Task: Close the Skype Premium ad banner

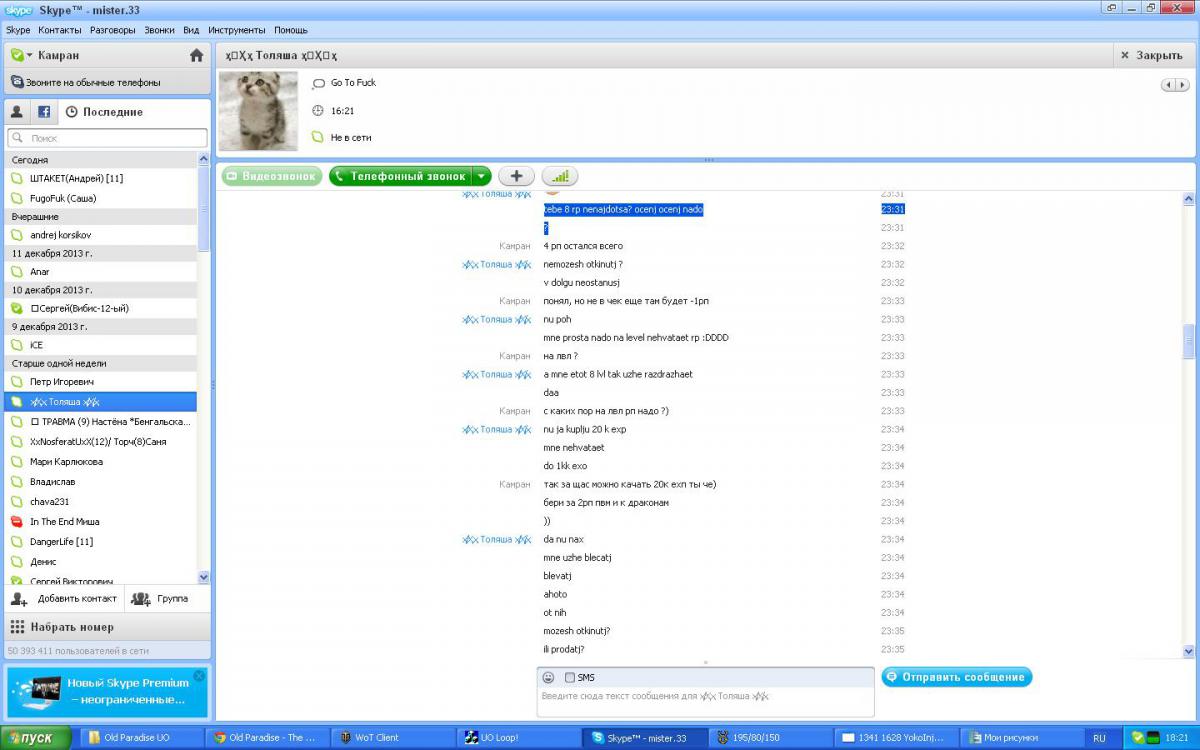Action: (199, 676)
